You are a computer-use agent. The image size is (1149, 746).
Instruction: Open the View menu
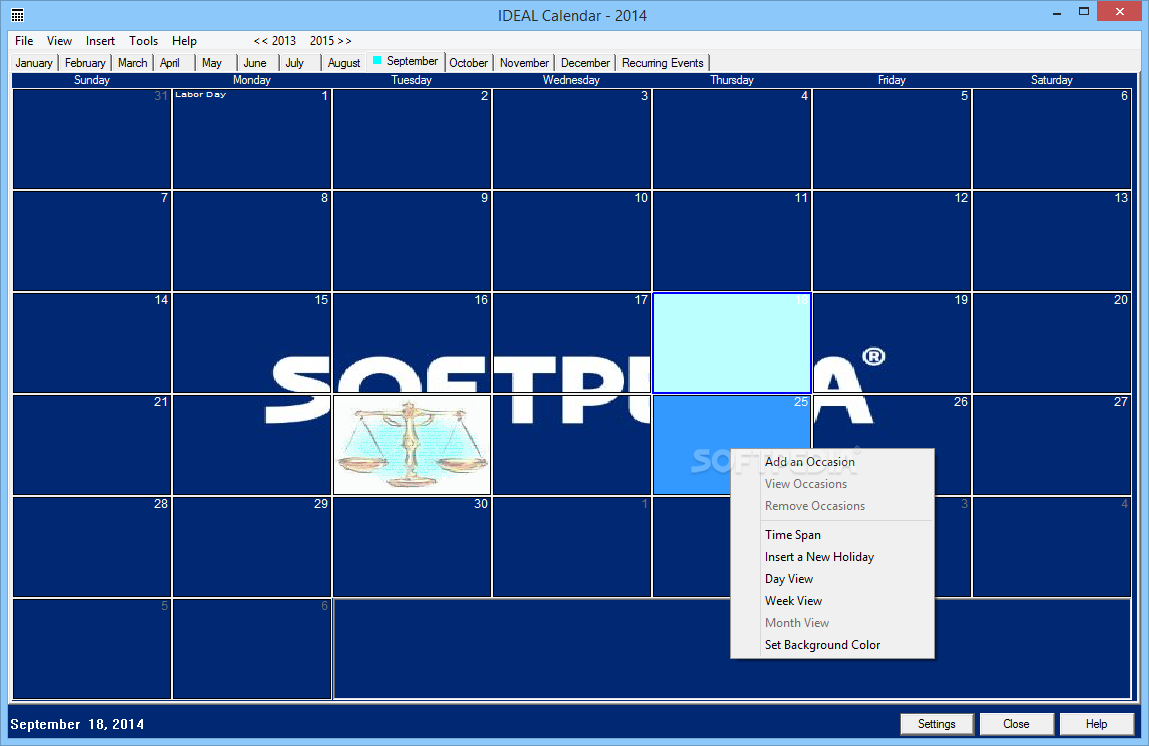click(59, 41)
